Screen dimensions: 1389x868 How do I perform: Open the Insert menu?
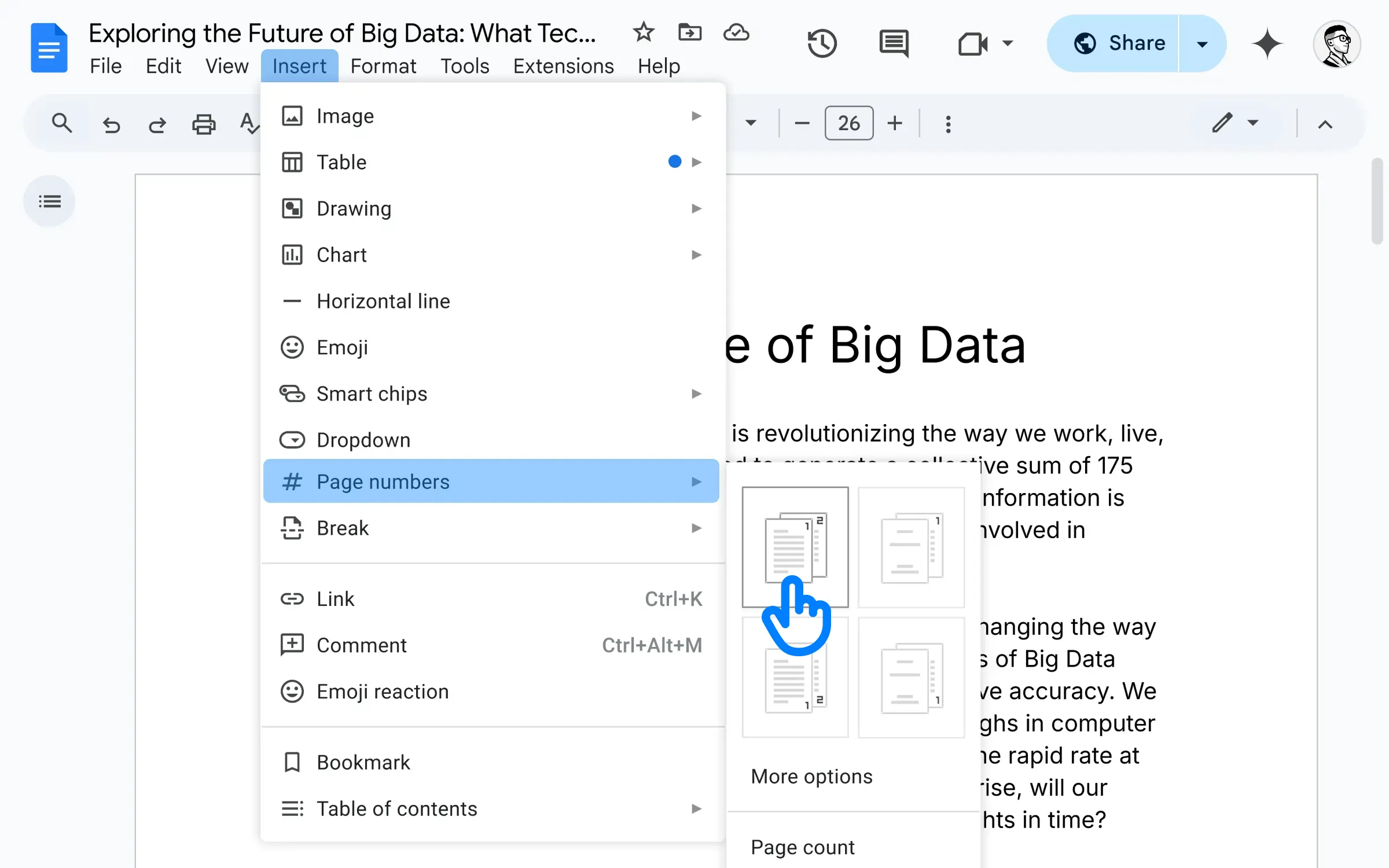pyautogui.click(x=298, y=65)
